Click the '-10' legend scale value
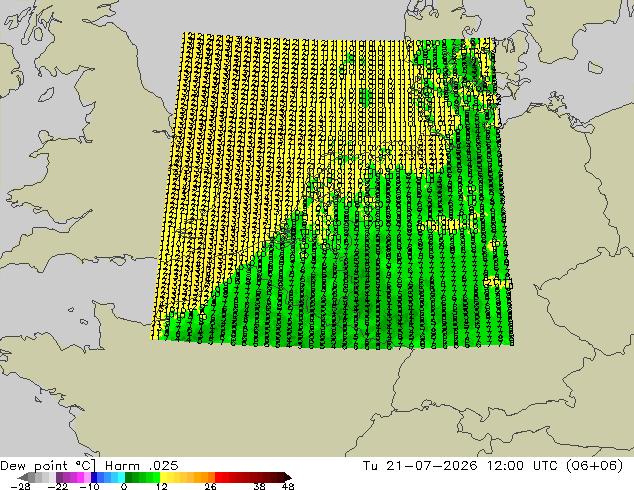 [89, 486]
